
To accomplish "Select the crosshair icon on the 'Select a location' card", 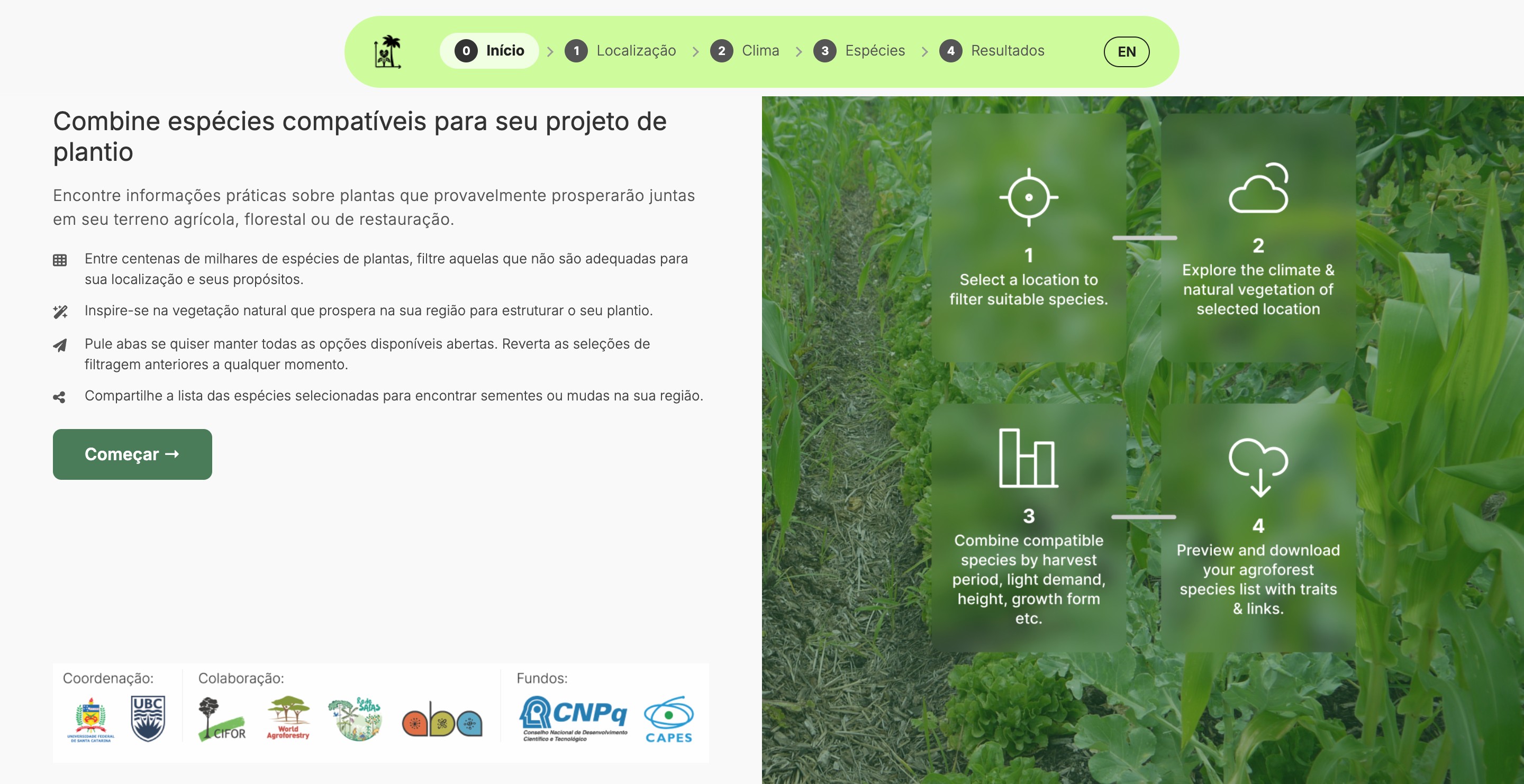I will [x=1028, y=197].
